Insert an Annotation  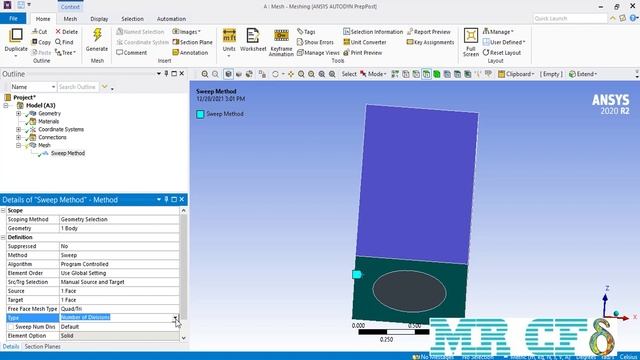coord(190,53)
